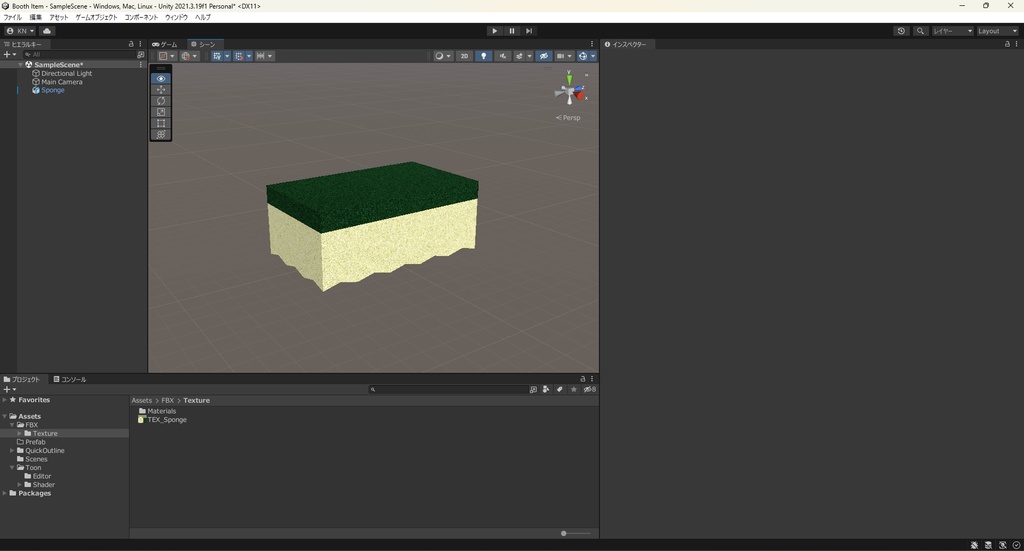Click the Play button
Viewport: 1024px width, 551px height.
(x=494, y=31)
